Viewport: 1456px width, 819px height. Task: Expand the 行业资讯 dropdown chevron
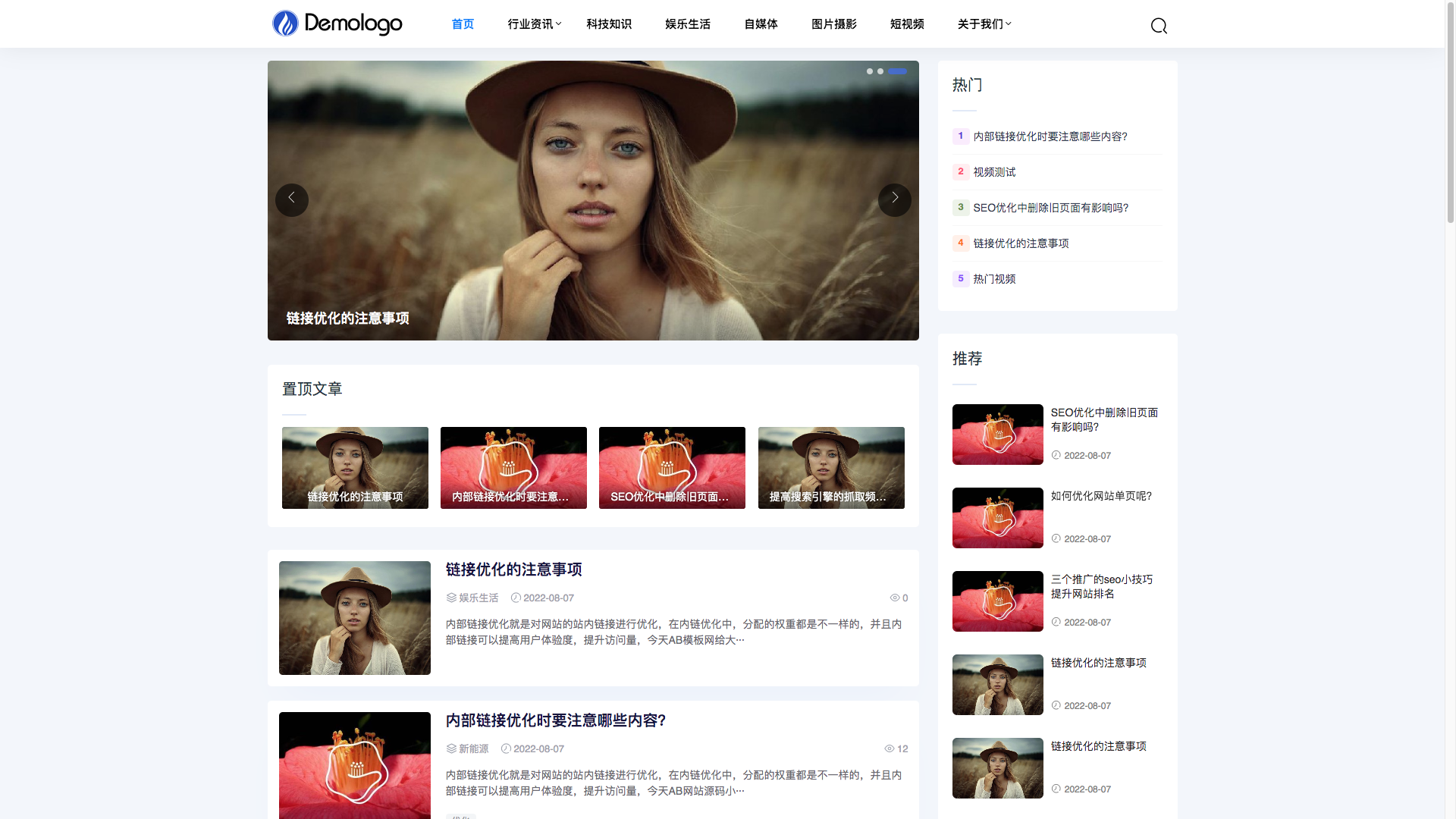[559, 24]
